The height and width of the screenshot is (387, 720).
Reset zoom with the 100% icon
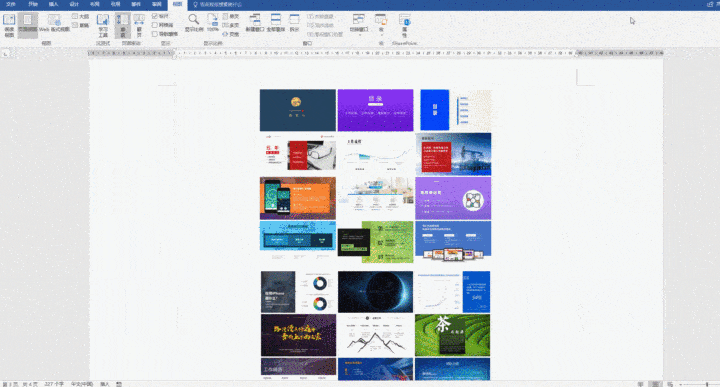pos(213,23)
